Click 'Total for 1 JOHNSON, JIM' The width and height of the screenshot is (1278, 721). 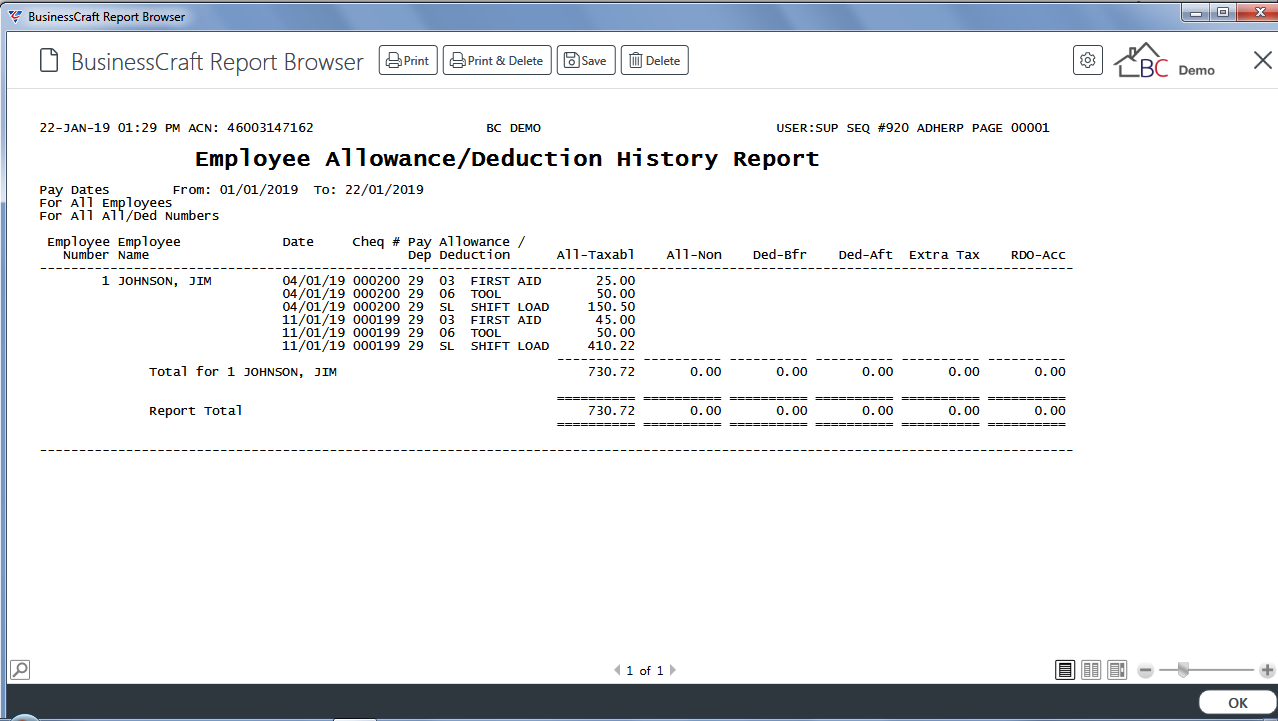(243, 372)
